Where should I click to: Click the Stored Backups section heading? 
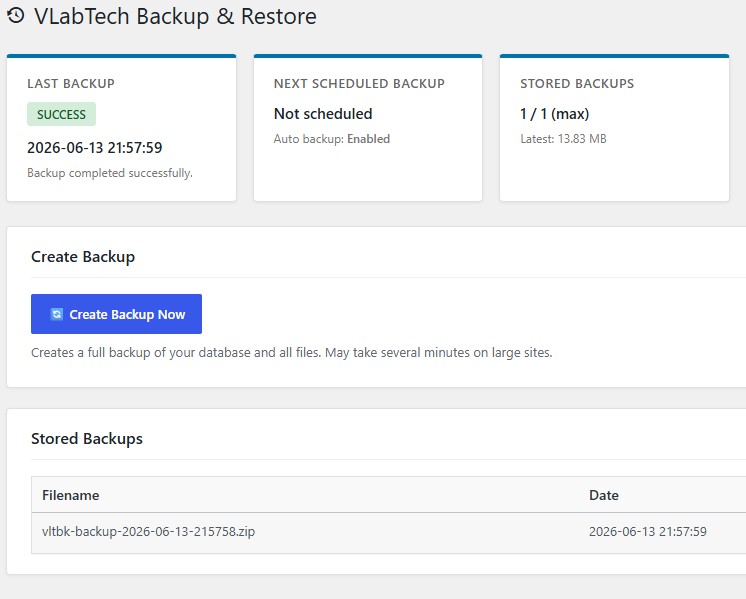pos(87,438)
